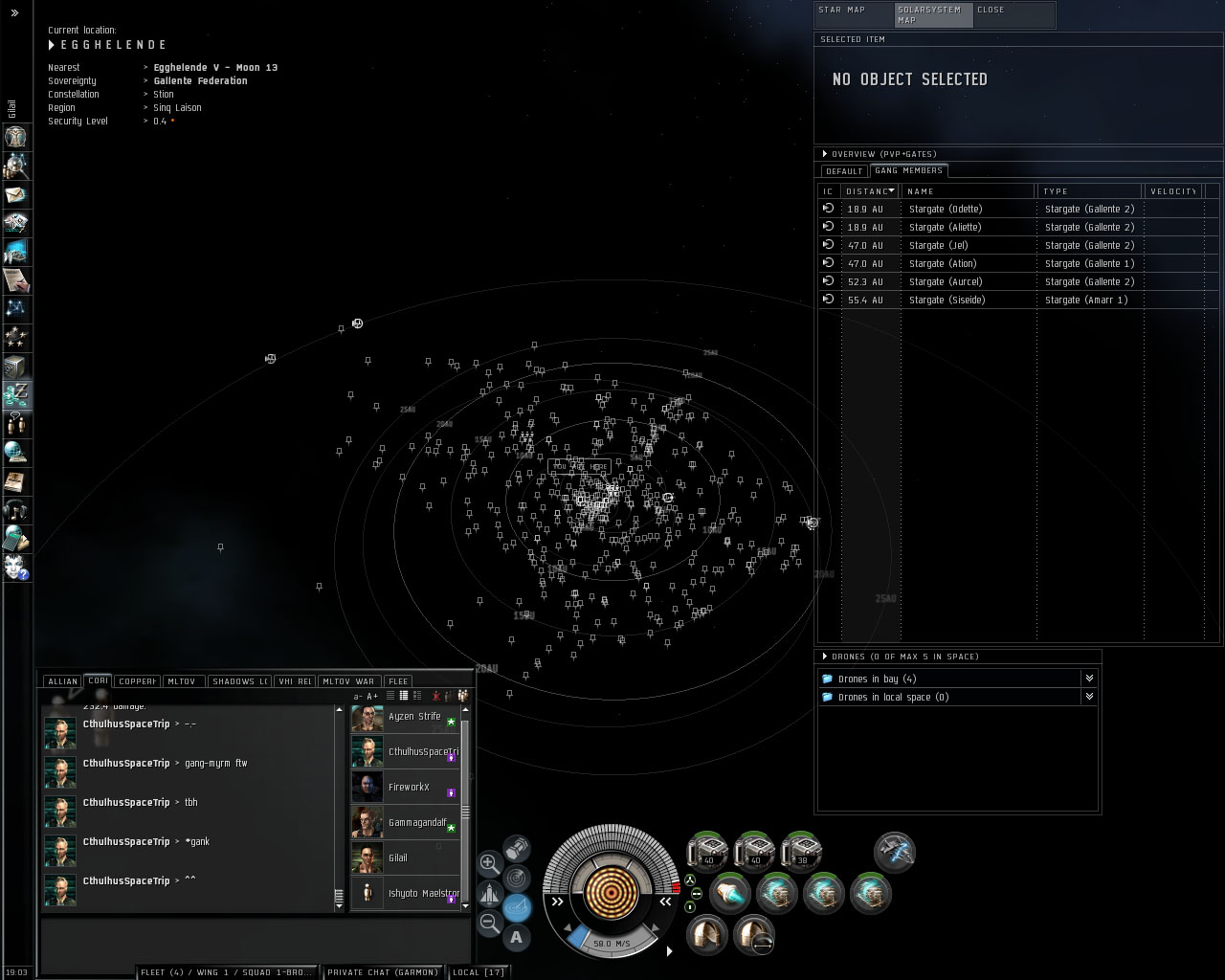Open the star Map sidebar icon
The image size is (1225, 980).
[x=16, y=309]
